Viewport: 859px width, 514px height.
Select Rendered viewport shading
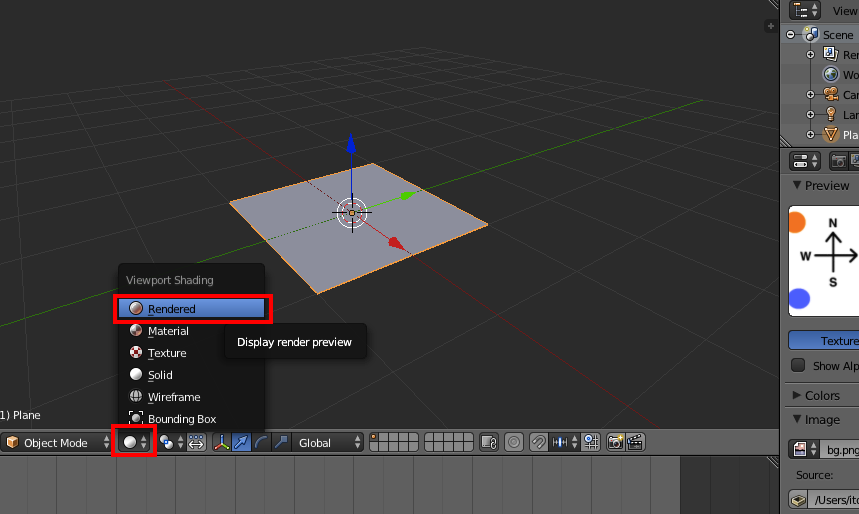tap(192, 309)
